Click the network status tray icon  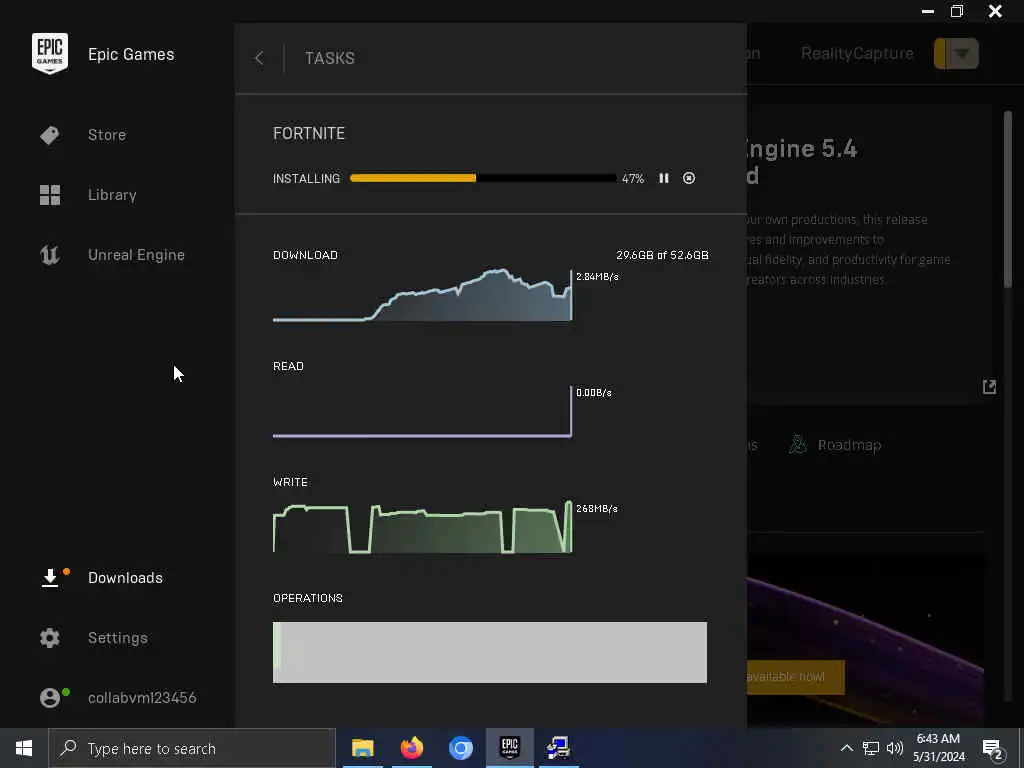point(871,748)
